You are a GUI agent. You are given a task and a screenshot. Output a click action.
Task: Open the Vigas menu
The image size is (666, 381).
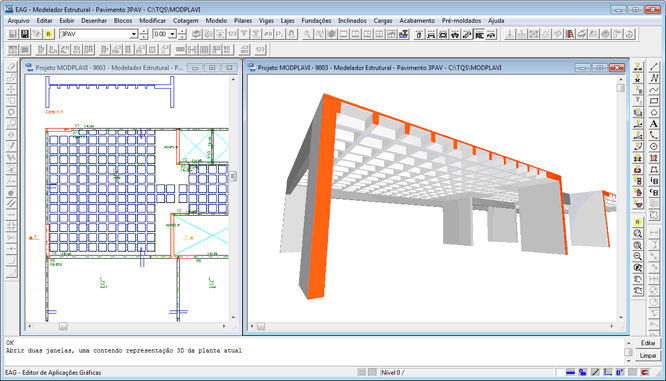pyautogui.click(x=266, y=20)
